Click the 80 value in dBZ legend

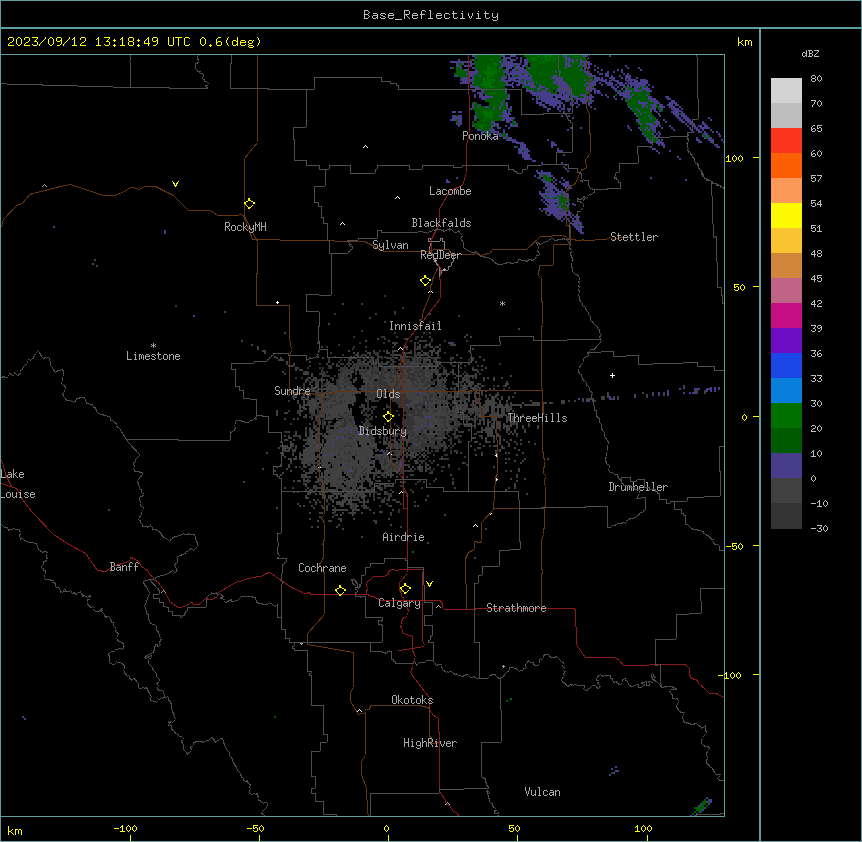click(x=816, y=79)
